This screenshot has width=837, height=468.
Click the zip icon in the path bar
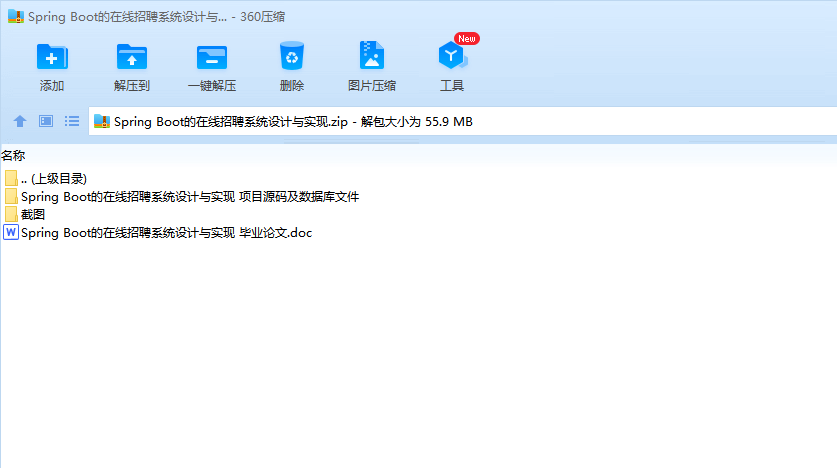pos(102,122)
